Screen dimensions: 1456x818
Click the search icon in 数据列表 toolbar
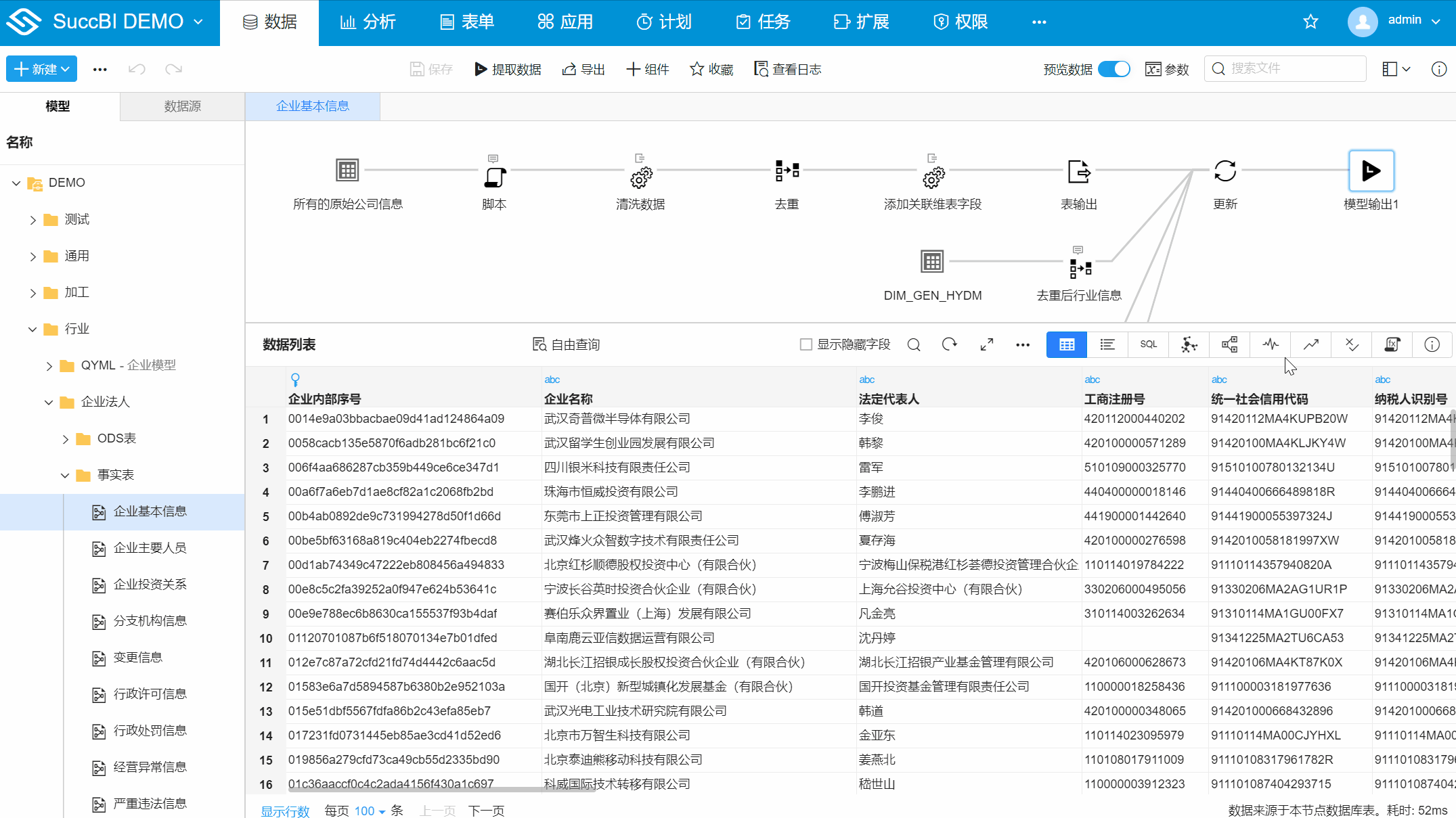(914, 344)
